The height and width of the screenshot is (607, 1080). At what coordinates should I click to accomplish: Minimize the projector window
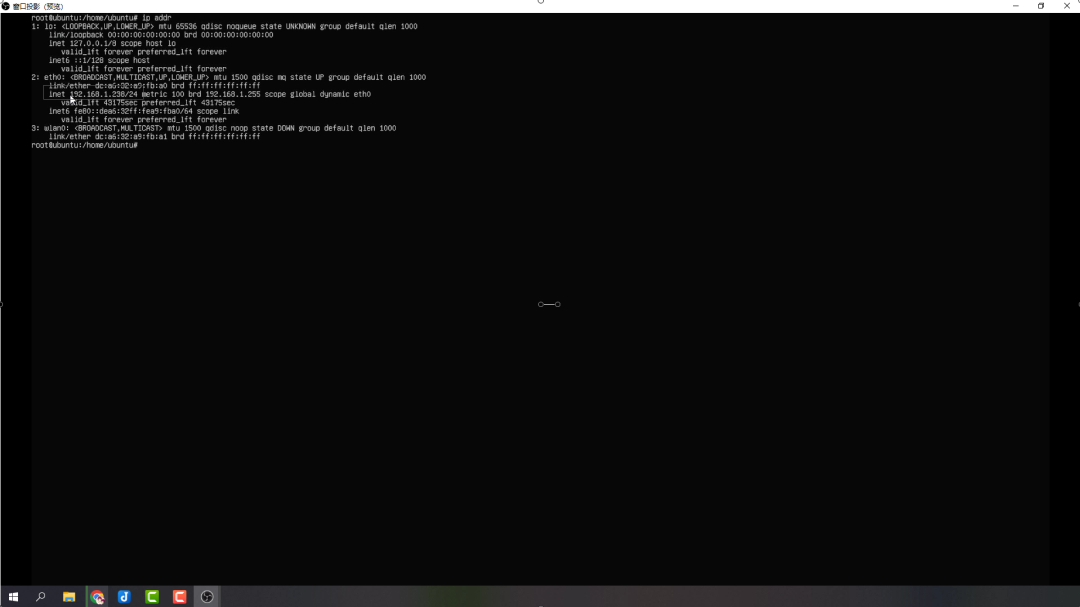coord(1015,6)
